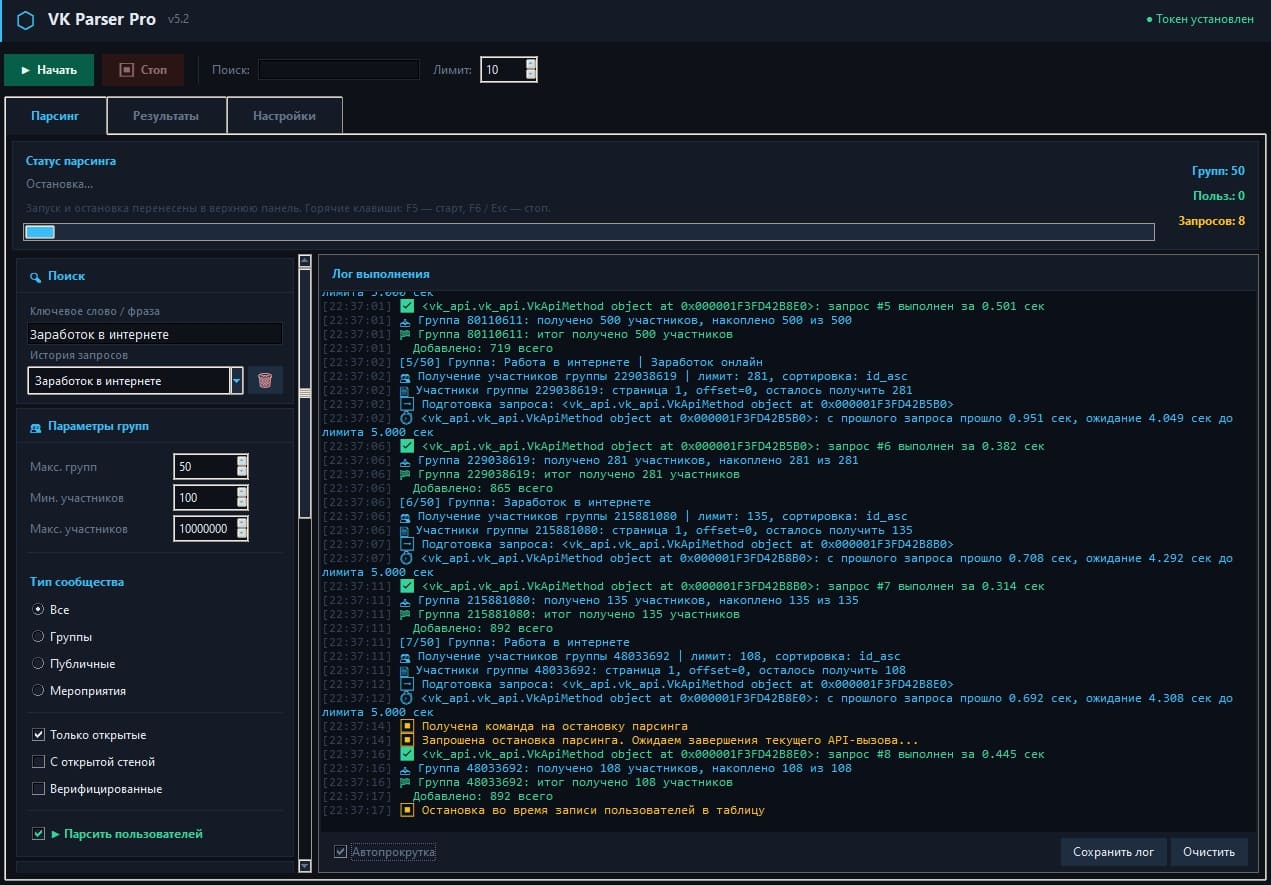
Task: Select the Группы community type radio
Action: (38, 636)
